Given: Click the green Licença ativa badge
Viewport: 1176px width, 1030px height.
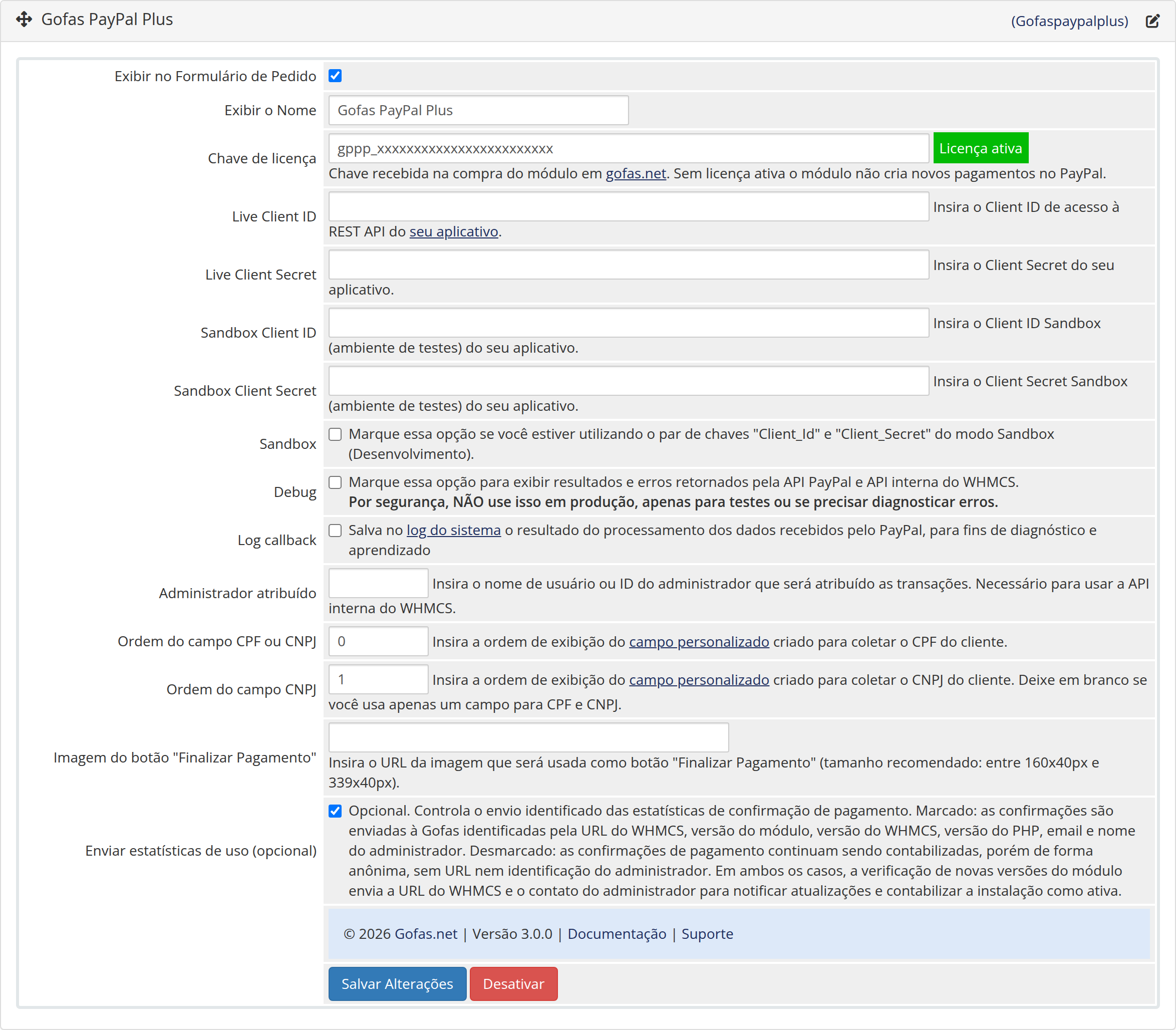Looking at the screenshot, I should [x=980, y=148].
